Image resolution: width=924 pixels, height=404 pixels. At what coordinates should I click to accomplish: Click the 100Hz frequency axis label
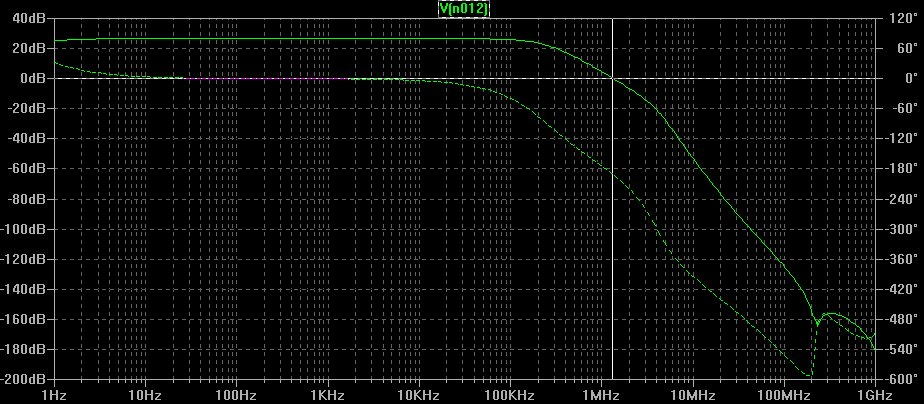[x=237, y=394]
